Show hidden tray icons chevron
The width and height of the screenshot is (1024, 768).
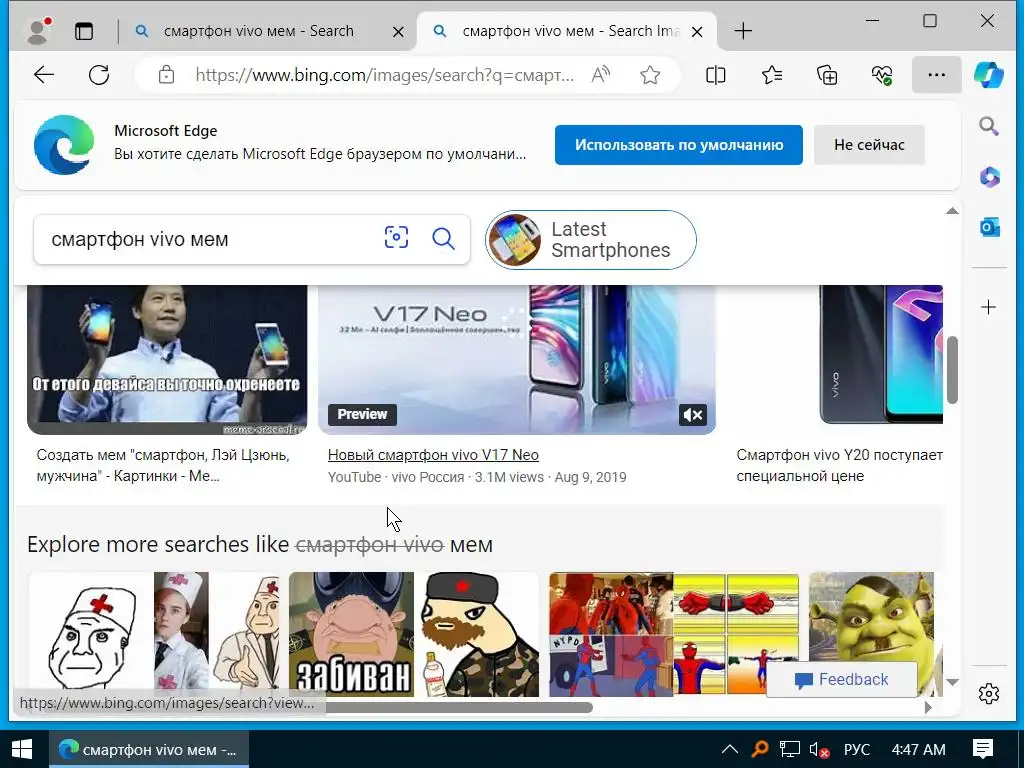[x=730, y=749]
